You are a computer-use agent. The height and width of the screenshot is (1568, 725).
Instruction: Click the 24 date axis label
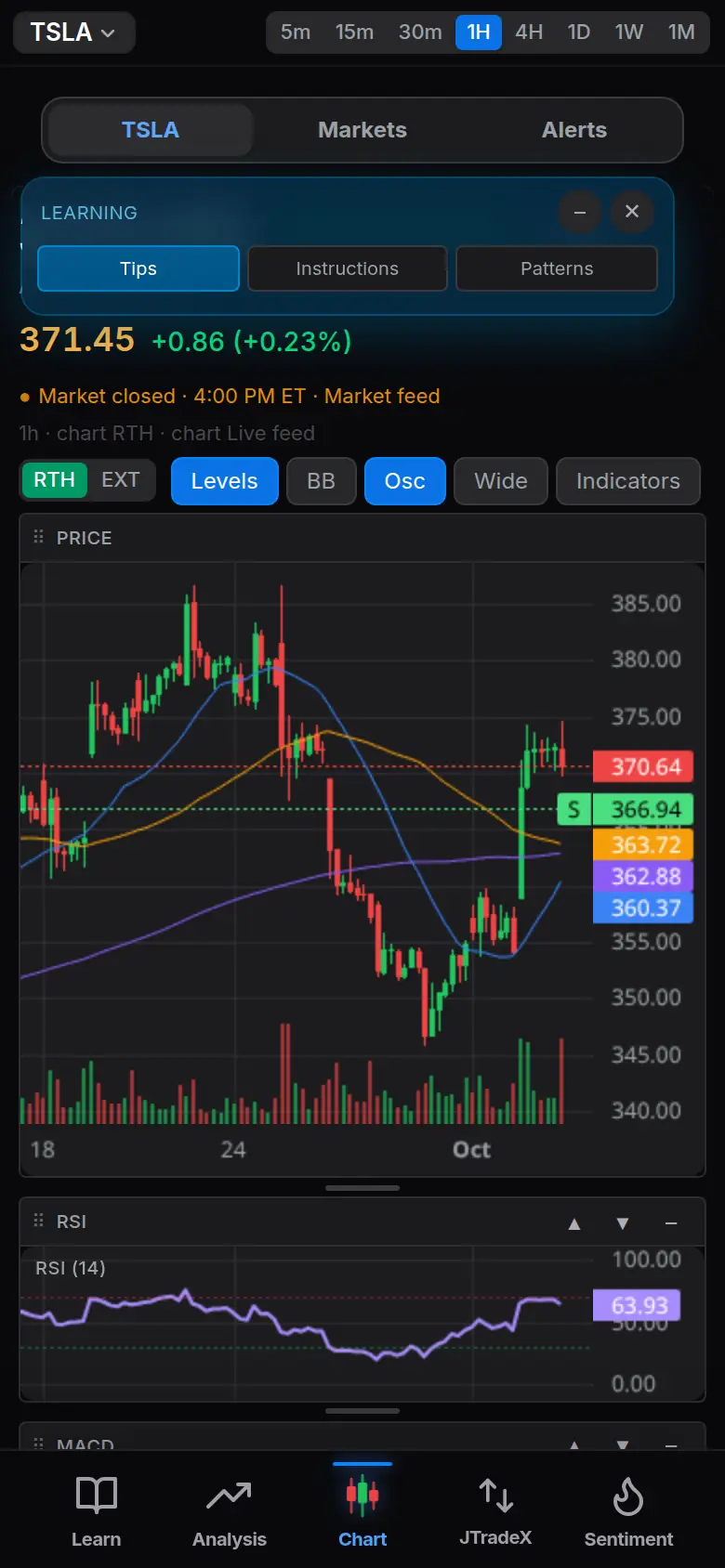[x=233, y=1150]
